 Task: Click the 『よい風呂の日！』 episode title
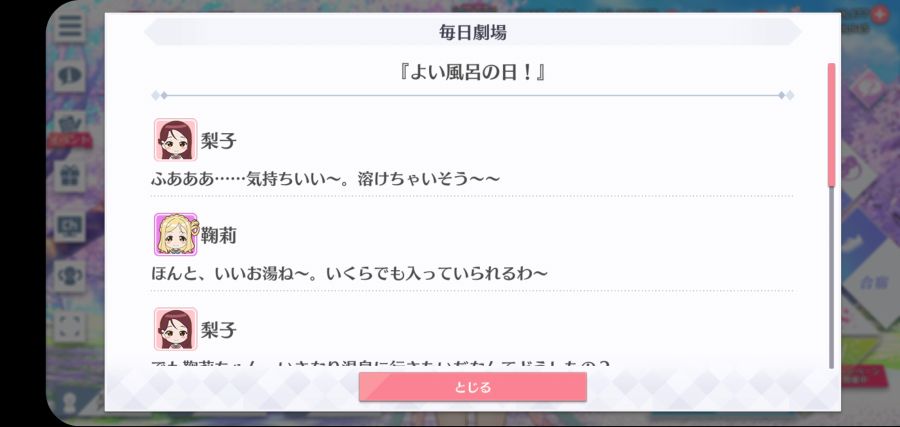(472, 73)
